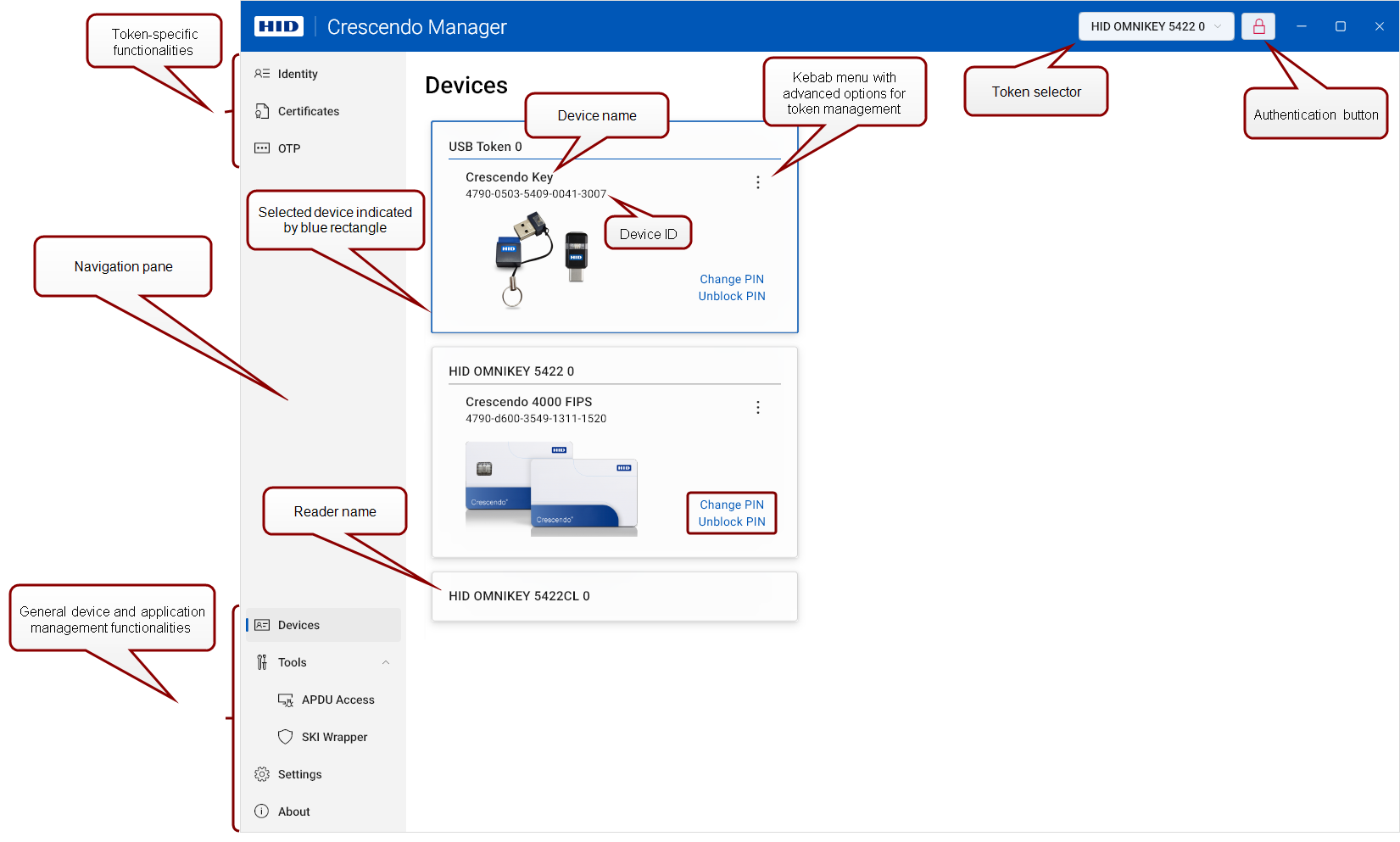Close the Crescendo Manager window
This screenshot has width=1400, height=842.
[x=1380, y=26]
